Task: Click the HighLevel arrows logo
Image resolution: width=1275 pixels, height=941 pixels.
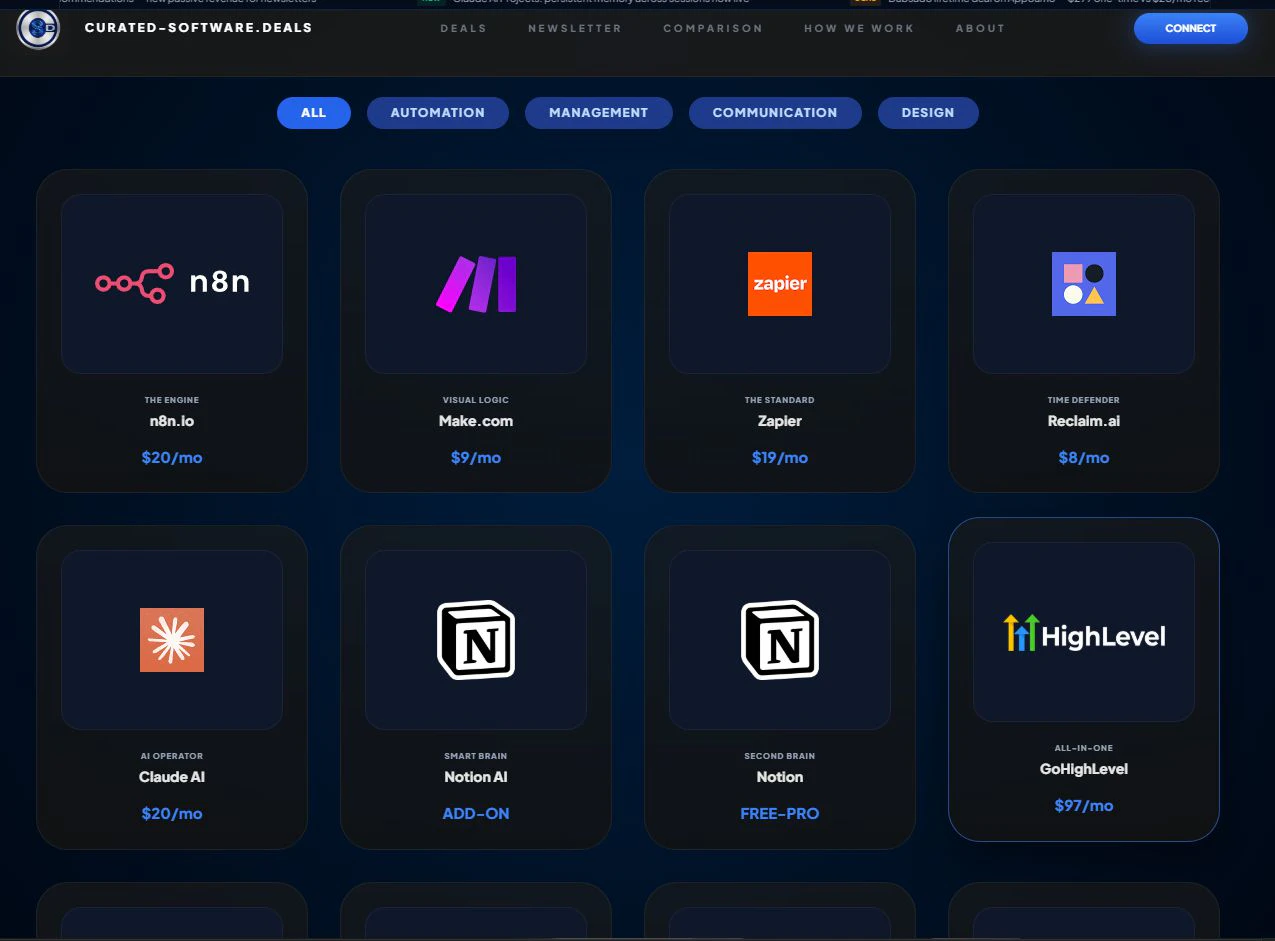Action: point(1084,633)
